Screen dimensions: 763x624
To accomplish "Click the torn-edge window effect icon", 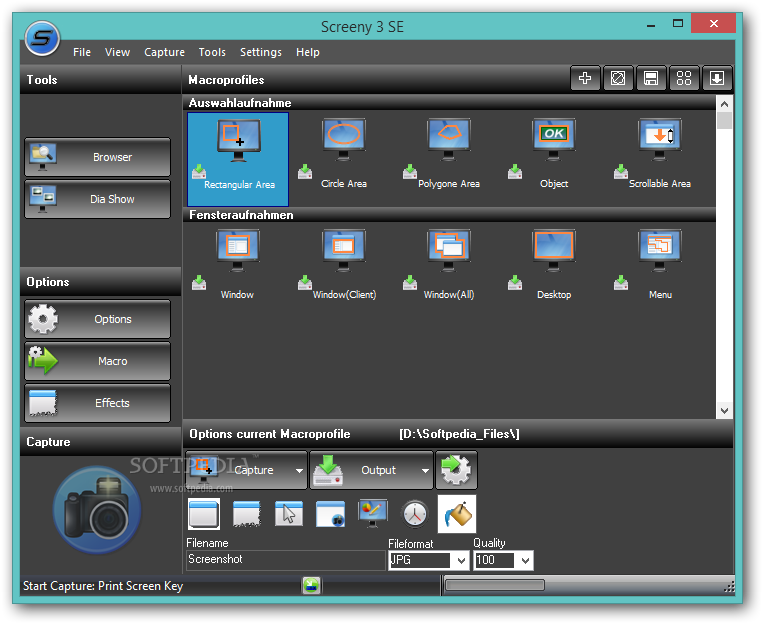I will point(246,514).
